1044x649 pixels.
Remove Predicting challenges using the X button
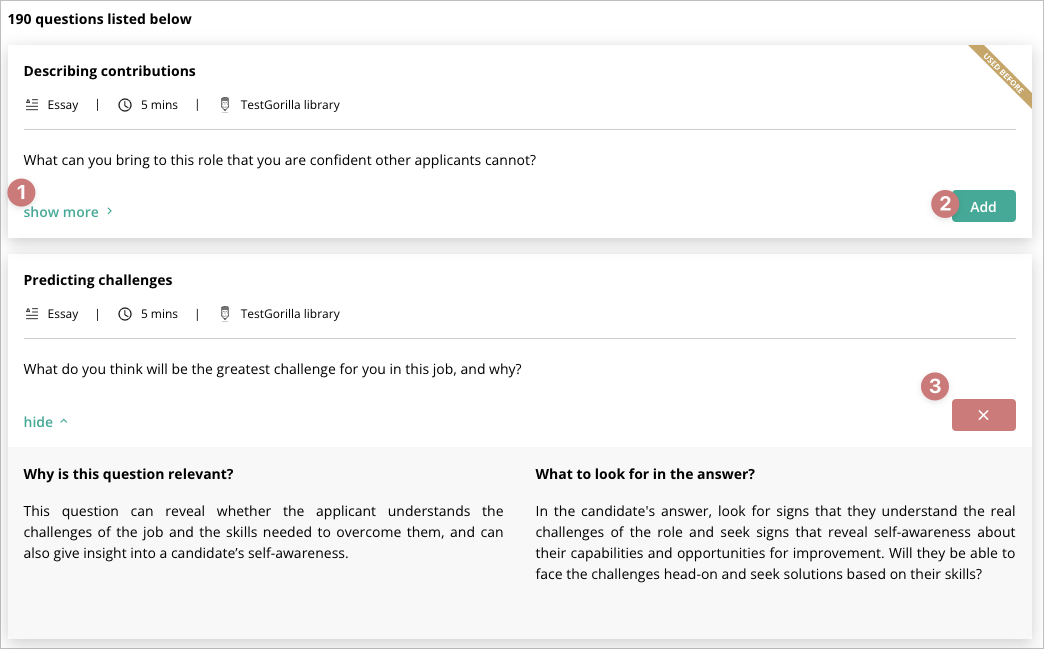pos(983,414)
